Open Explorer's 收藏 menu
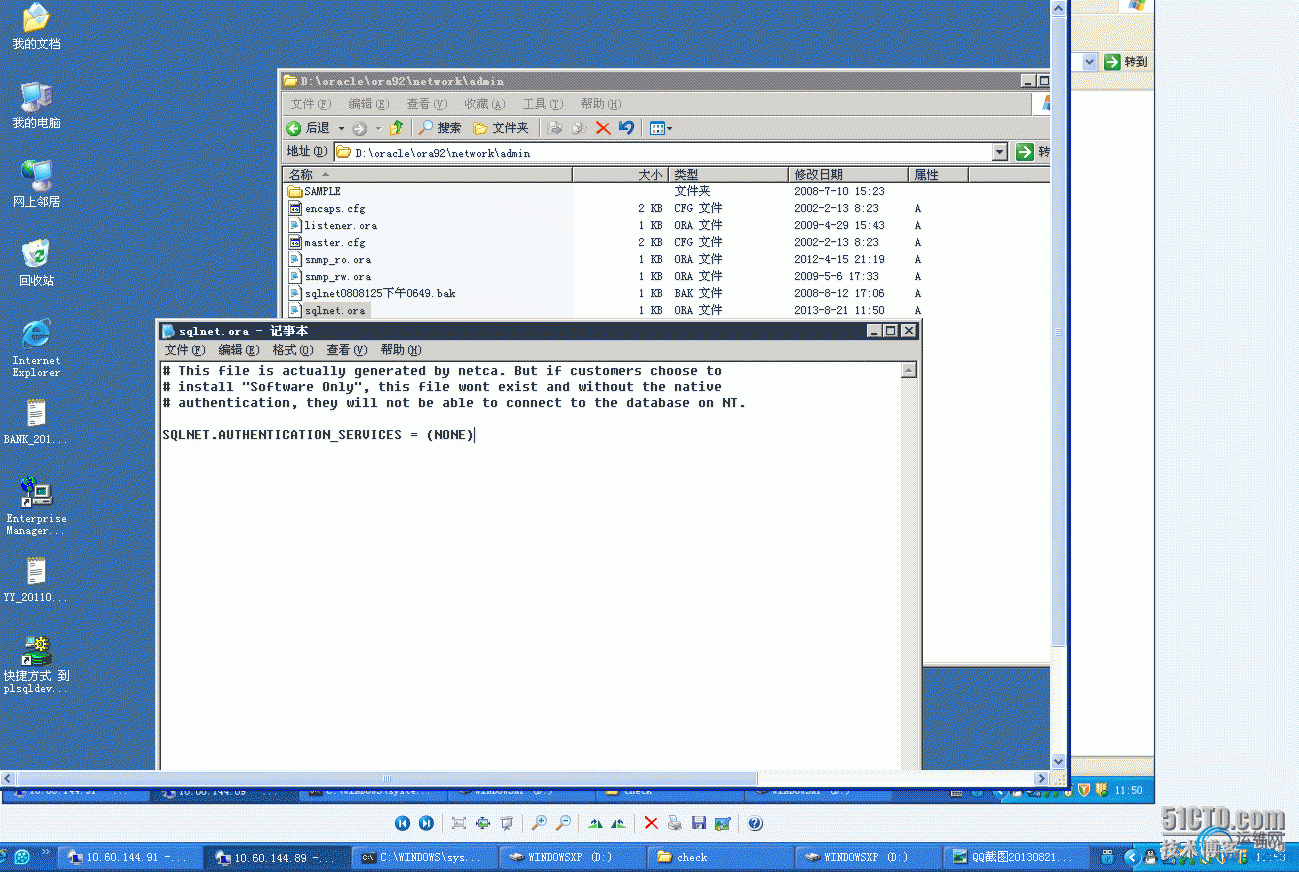Viewport: 1299px width, 872px height. [484, 104]
